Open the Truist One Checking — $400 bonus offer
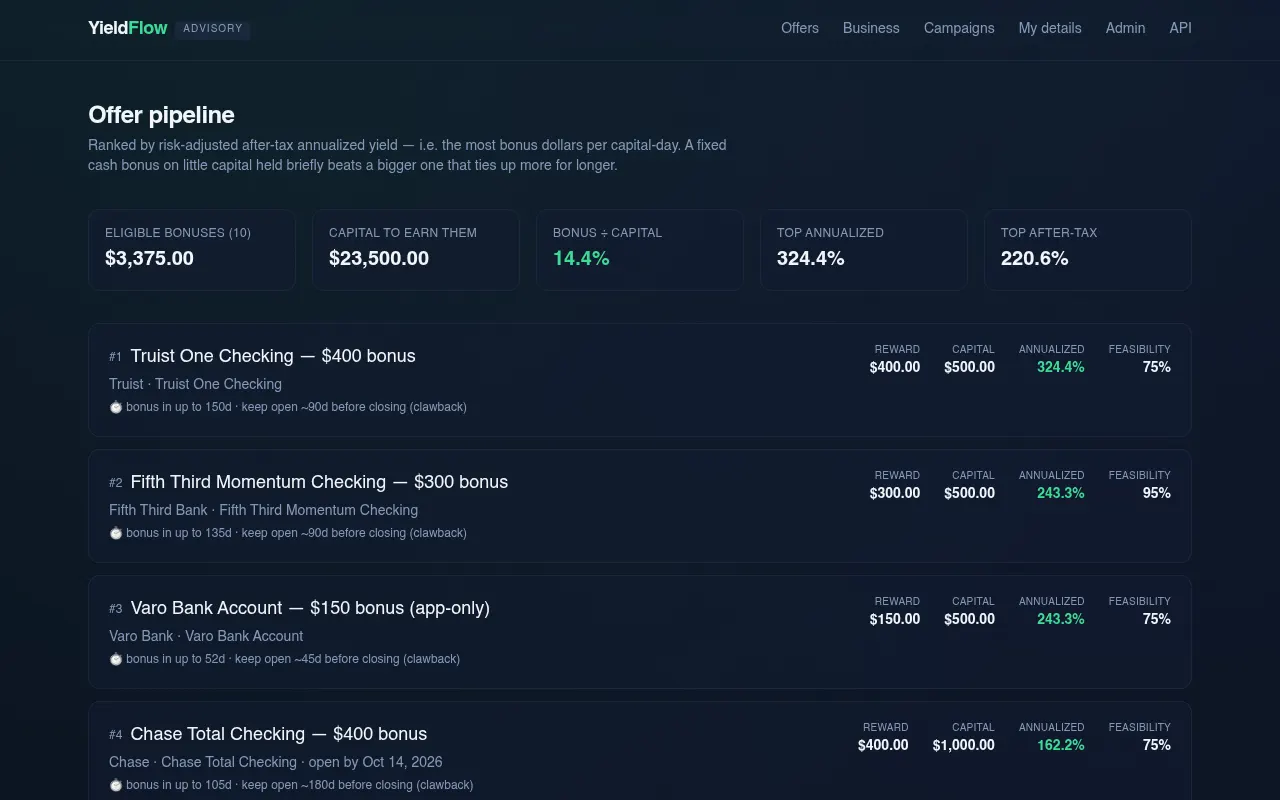Viewport: 1280px width, 800px height. [273, 356]
